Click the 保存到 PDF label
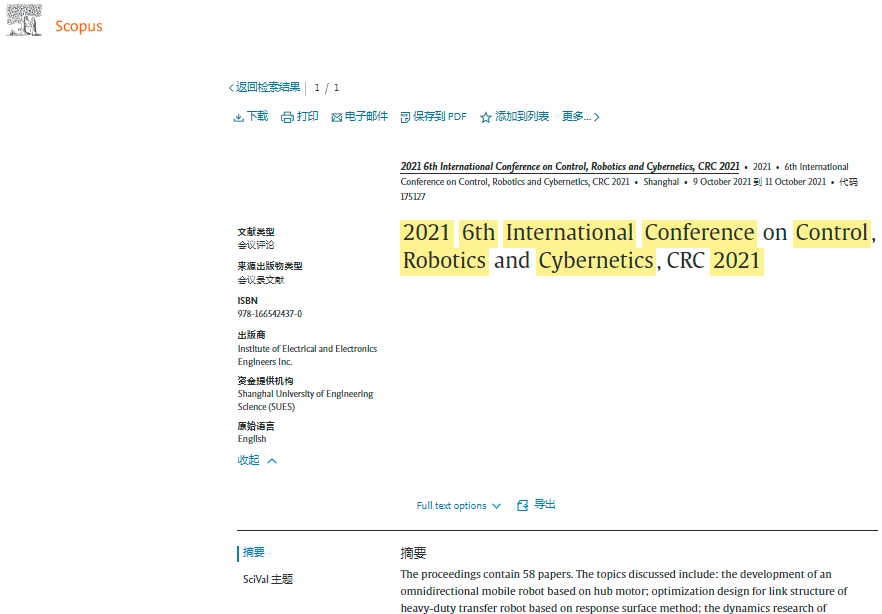Viewport: 882px width, 614px height. (440, 116)
